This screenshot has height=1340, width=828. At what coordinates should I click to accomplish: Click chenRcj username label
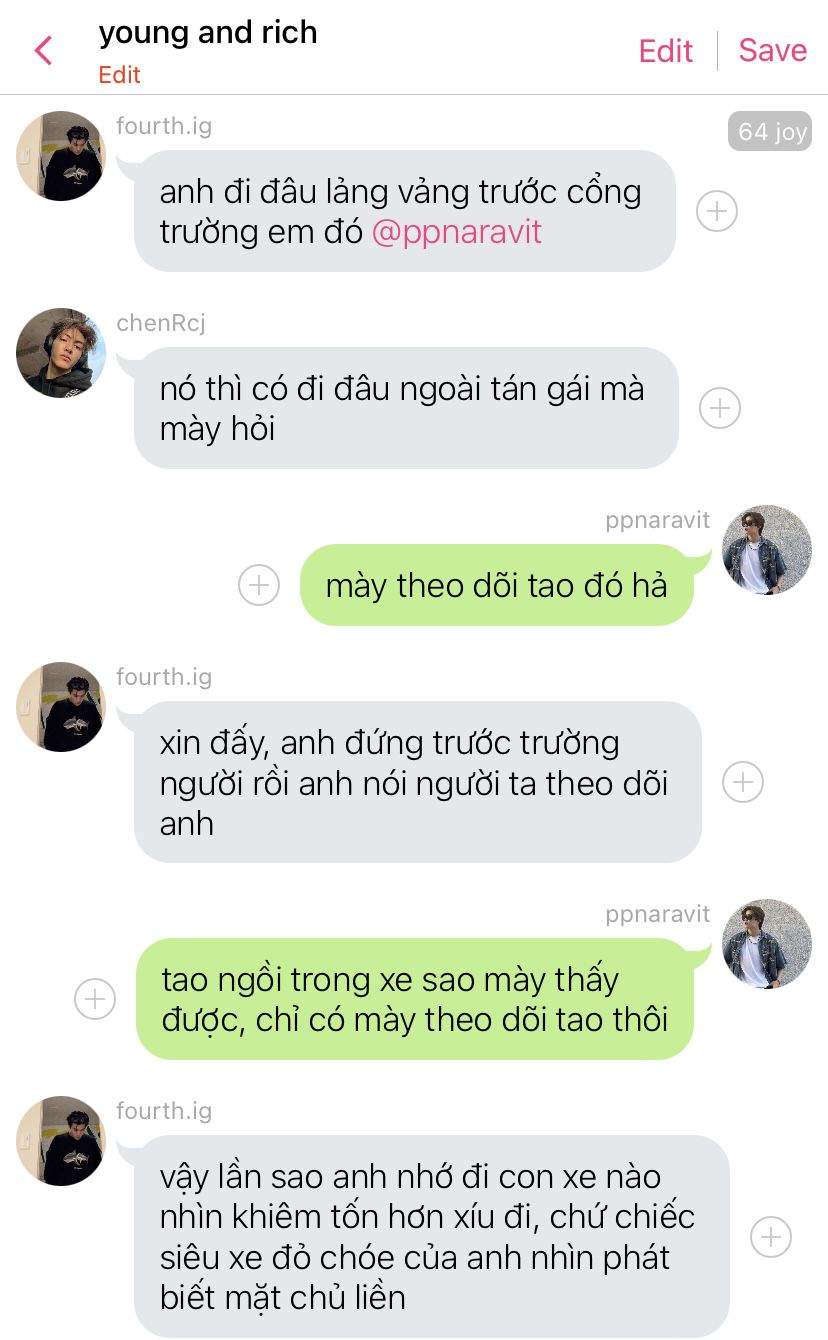click(161, 322)
